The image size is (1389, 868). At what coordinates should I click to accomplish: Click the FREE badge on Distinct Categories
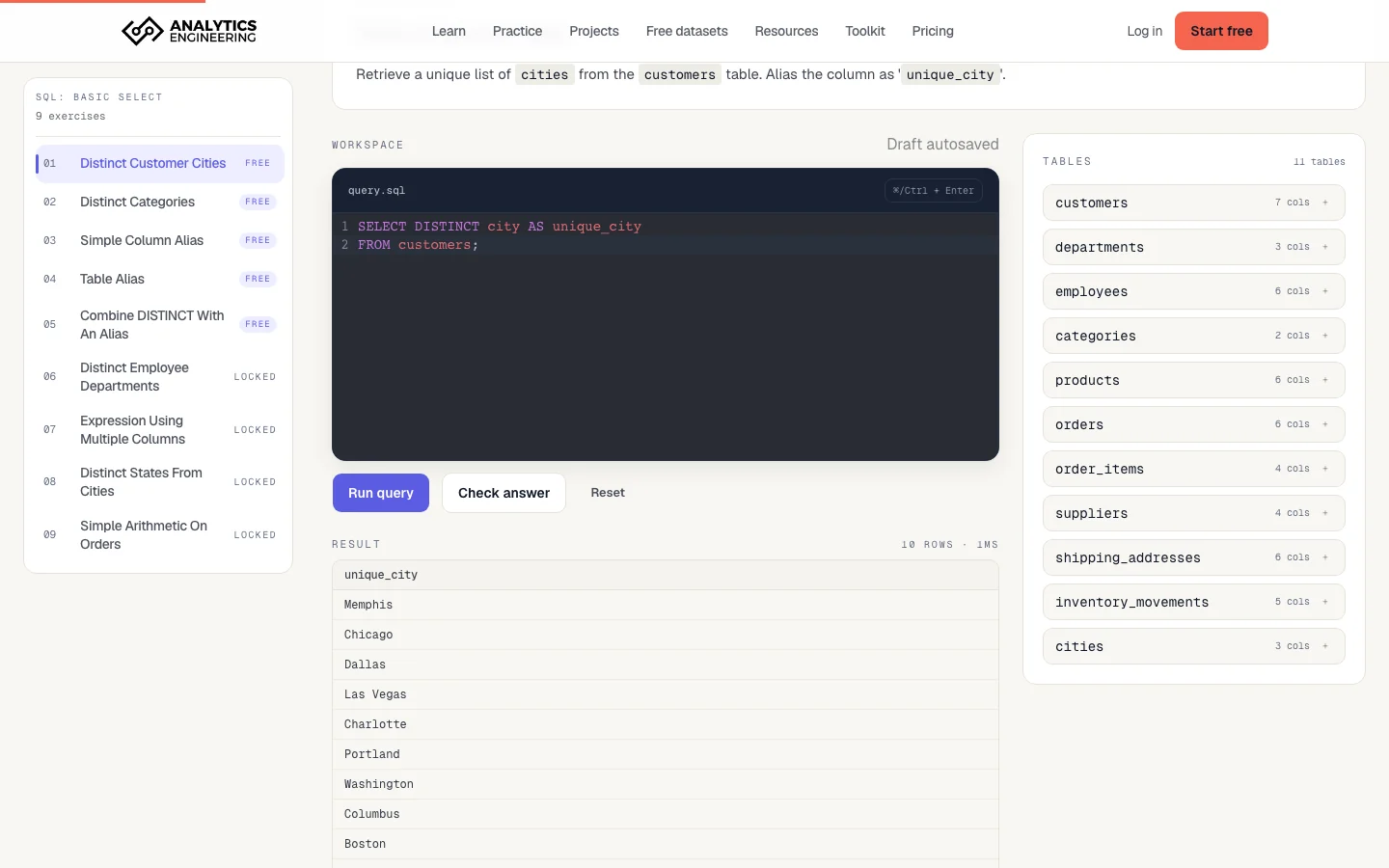coord(258,202)
